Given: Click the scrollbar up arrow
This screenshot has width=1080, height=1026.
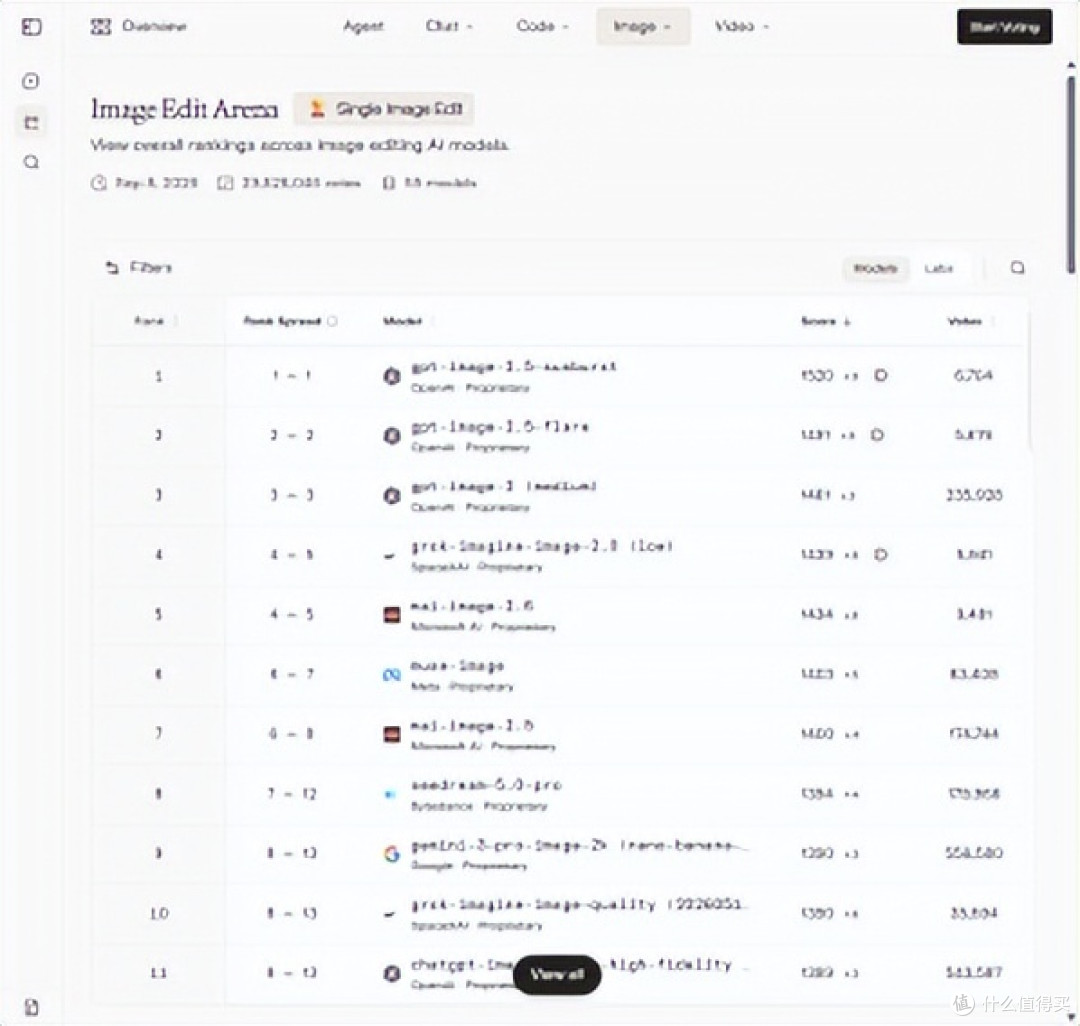Looking at the screenshot, I should [x=1071, y=65].
